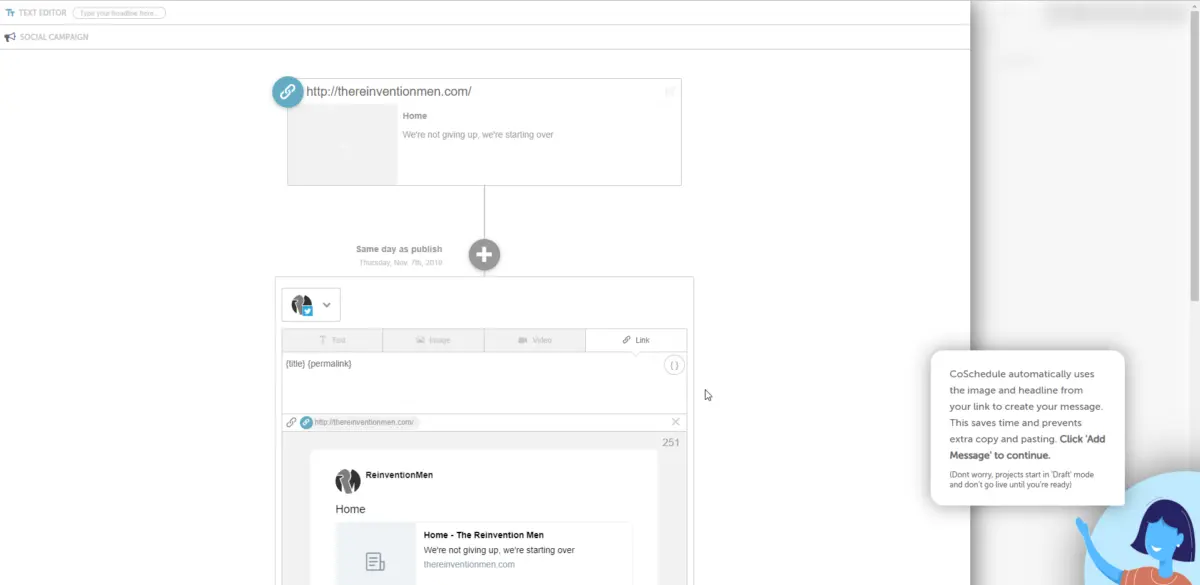Click the headline input field

point(119,13)
